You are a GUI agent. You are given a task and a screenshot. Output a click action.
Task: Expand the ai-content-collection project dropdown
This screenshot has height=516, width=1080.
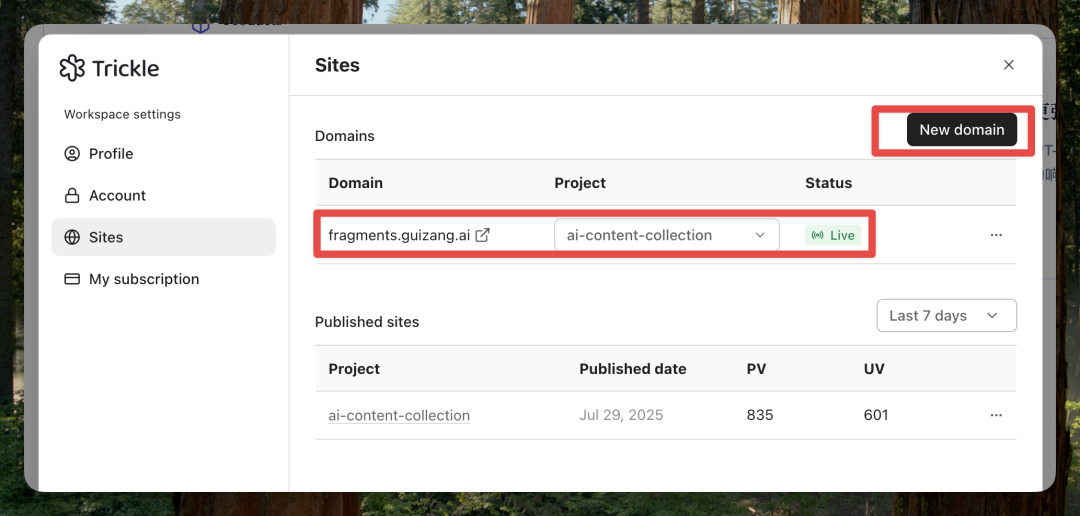click(667, 235)
